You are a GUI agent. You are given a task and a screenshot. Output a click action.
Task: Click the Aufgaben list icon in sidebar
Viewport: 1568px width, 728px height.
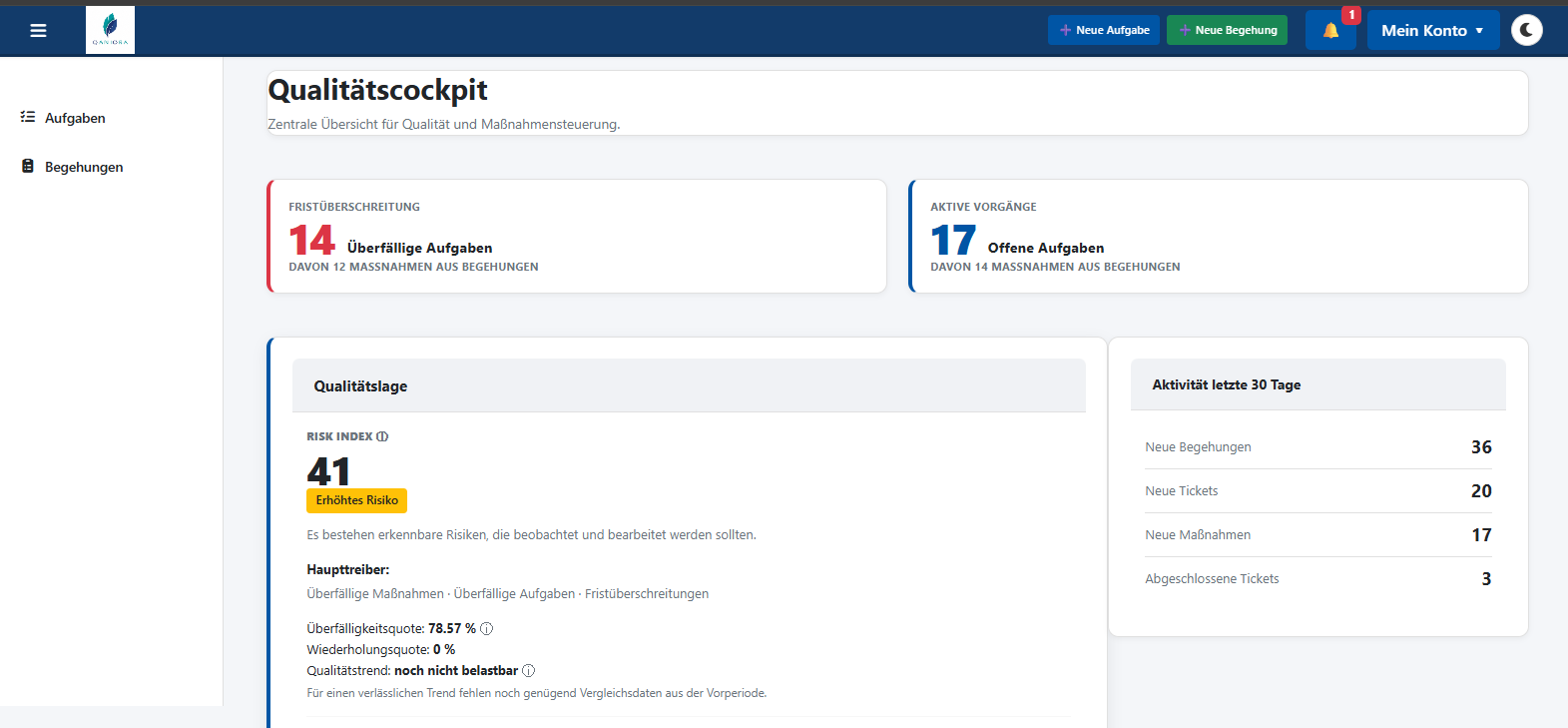pyautogui.click(x=28, y=117)
